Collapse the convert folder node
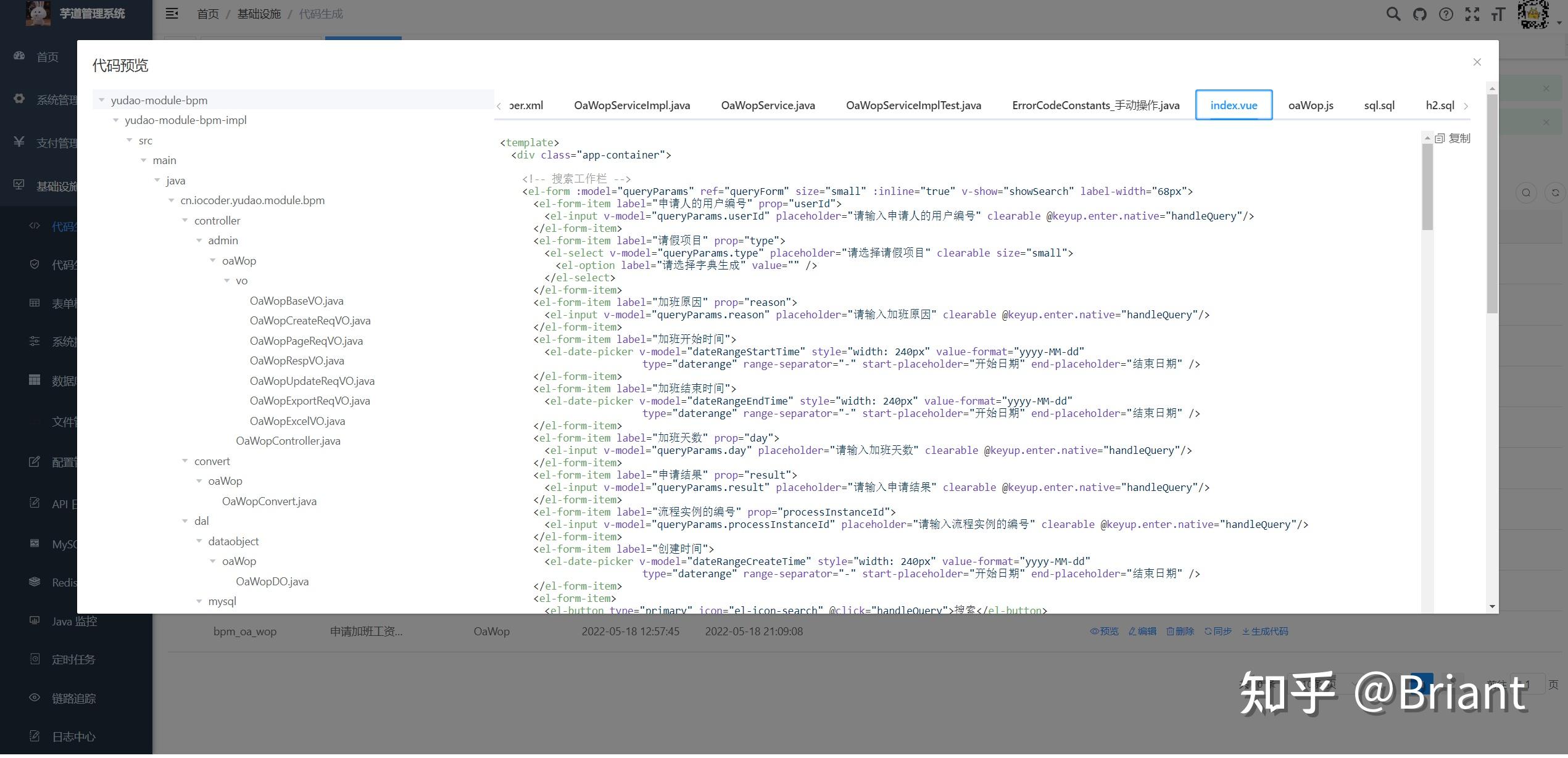The width and height of the screenshot is (1568, 758). (185, 461)
